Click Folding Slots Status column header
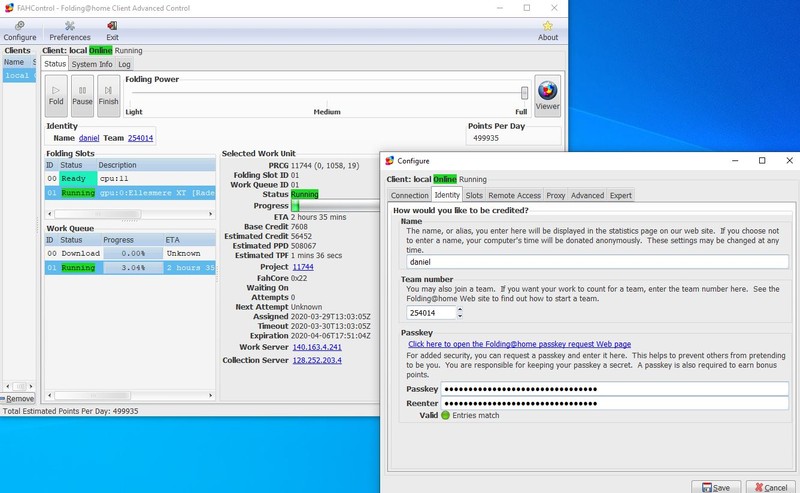 pyautogui.click(x=77, y=165)
